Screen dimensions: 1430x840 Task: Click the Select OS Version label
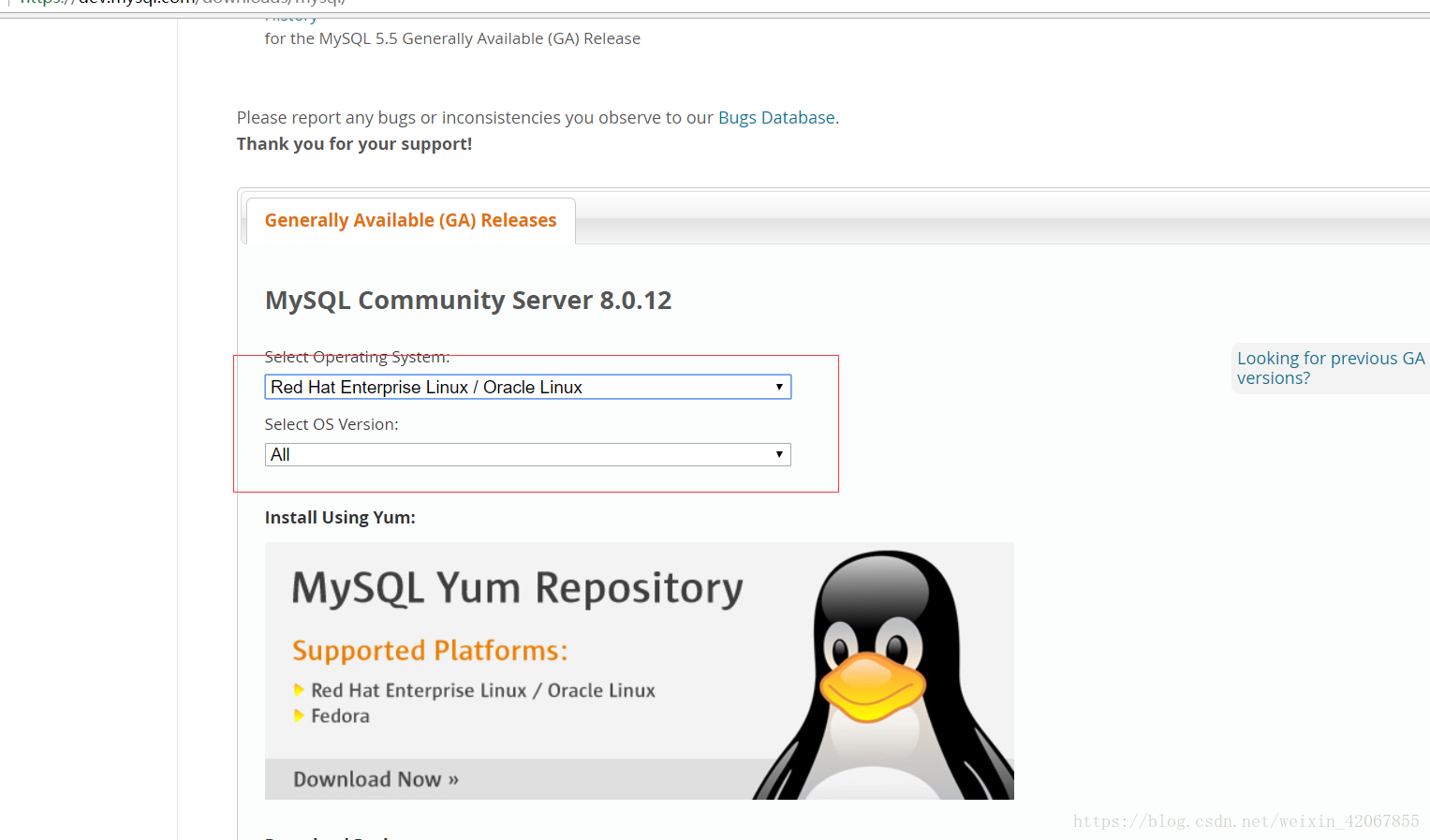point(332,424)
